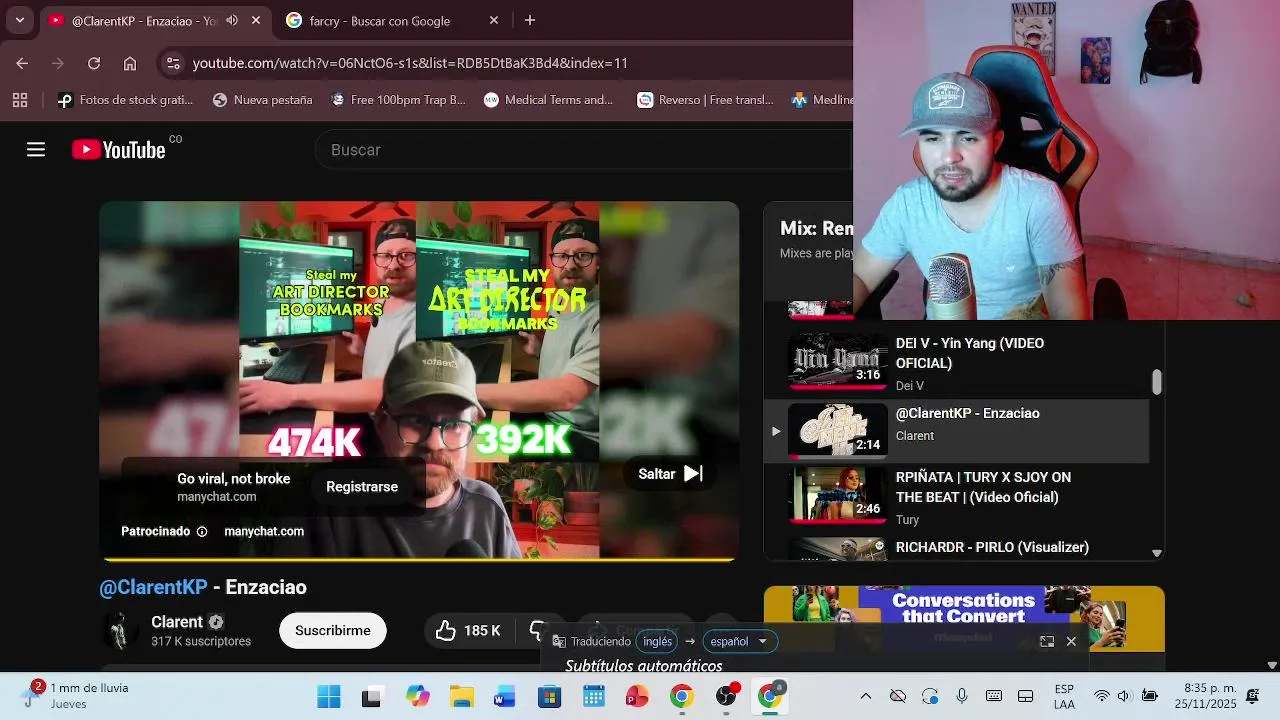
Task: Open manychat.com link beside Patrocinado
Action: [x=264, y=532]
